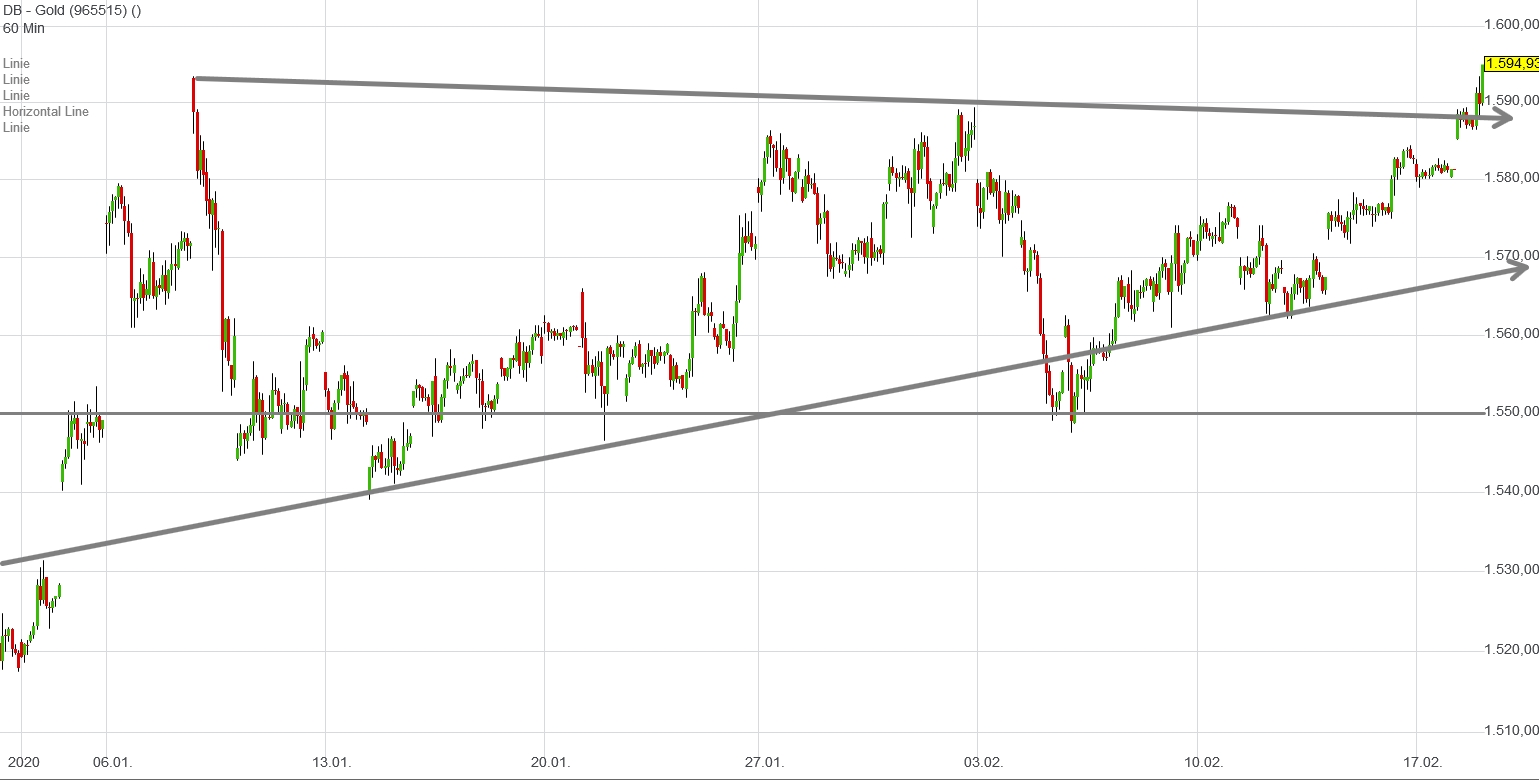1539x780 pixels.
Task: Click the 20.01. date marker
Action: (550, 763)
